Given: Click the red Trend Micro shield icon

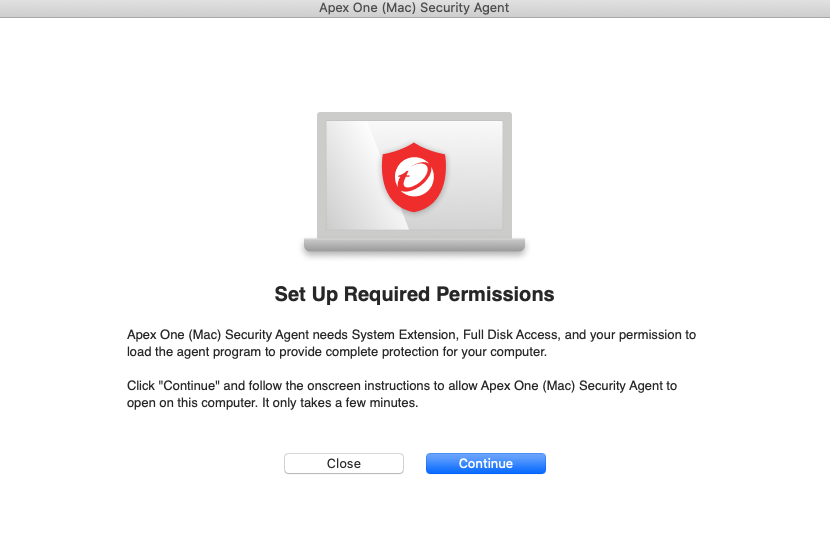Looking at the screenshot, I should (x=414, y=177).
